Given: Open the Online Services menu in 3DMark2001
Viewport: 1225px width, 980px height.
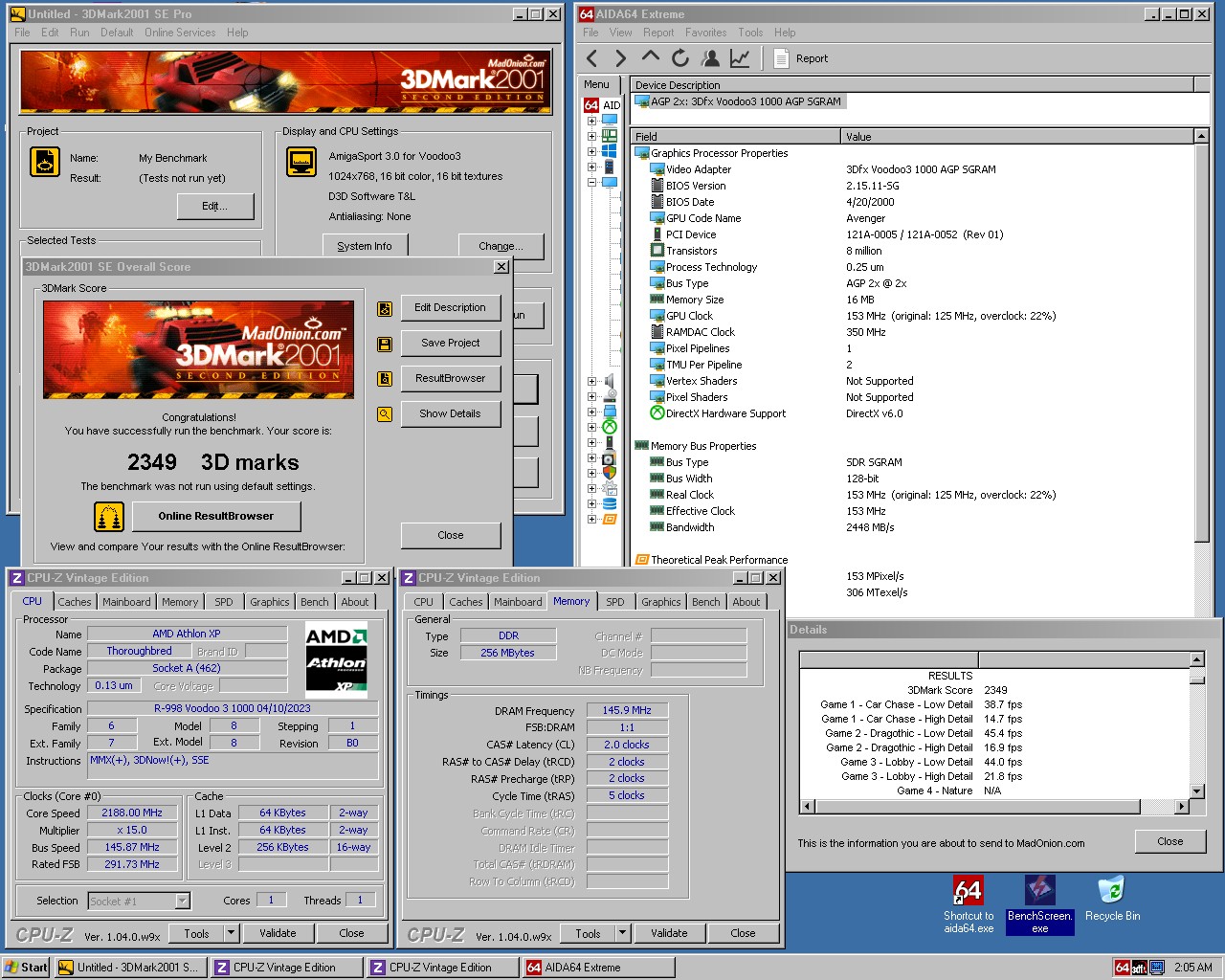Looking at the screenshot, I should pos(180,33).
